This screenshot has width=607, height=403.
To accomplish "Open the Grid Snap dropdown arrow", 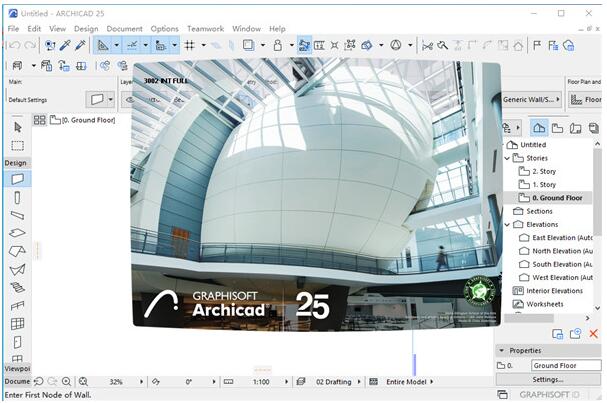I will pos(204,45).
